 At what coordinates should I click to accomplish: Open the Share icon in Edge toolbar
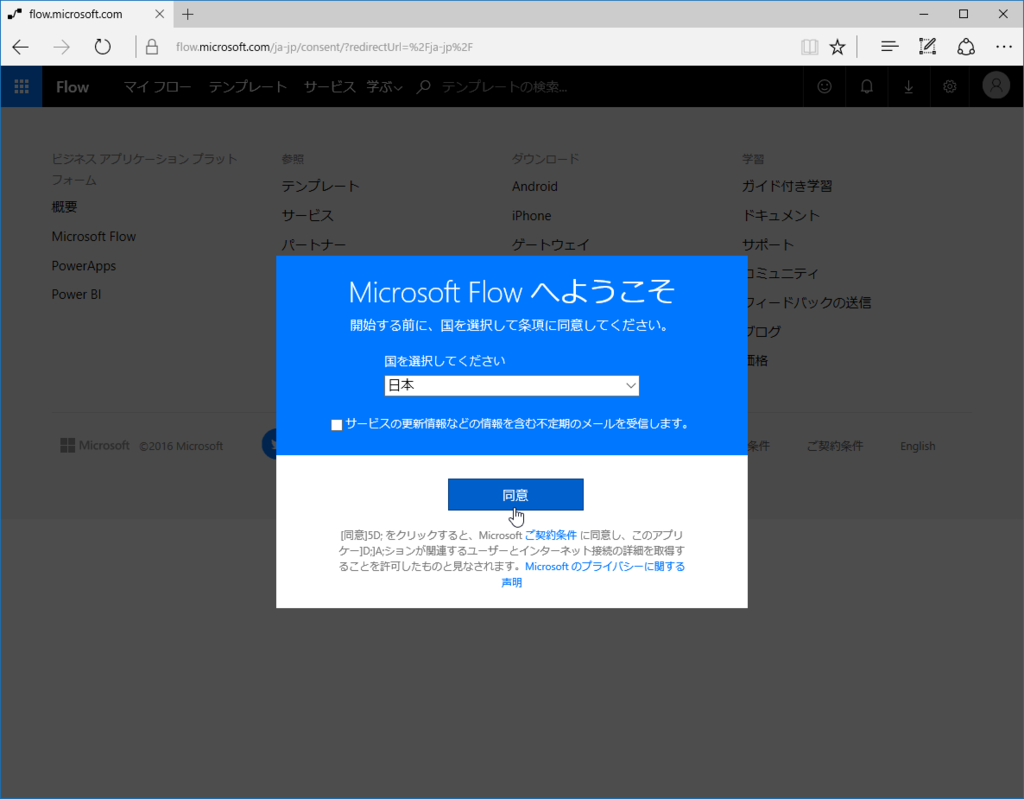[x=965, y=46]
